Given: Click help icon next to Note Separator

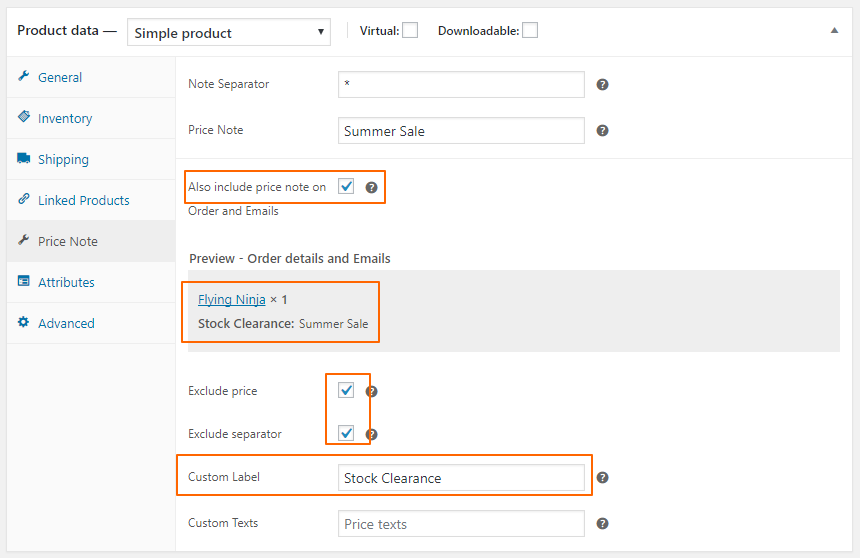Looking at the screenshot, I should pos(602,85).
